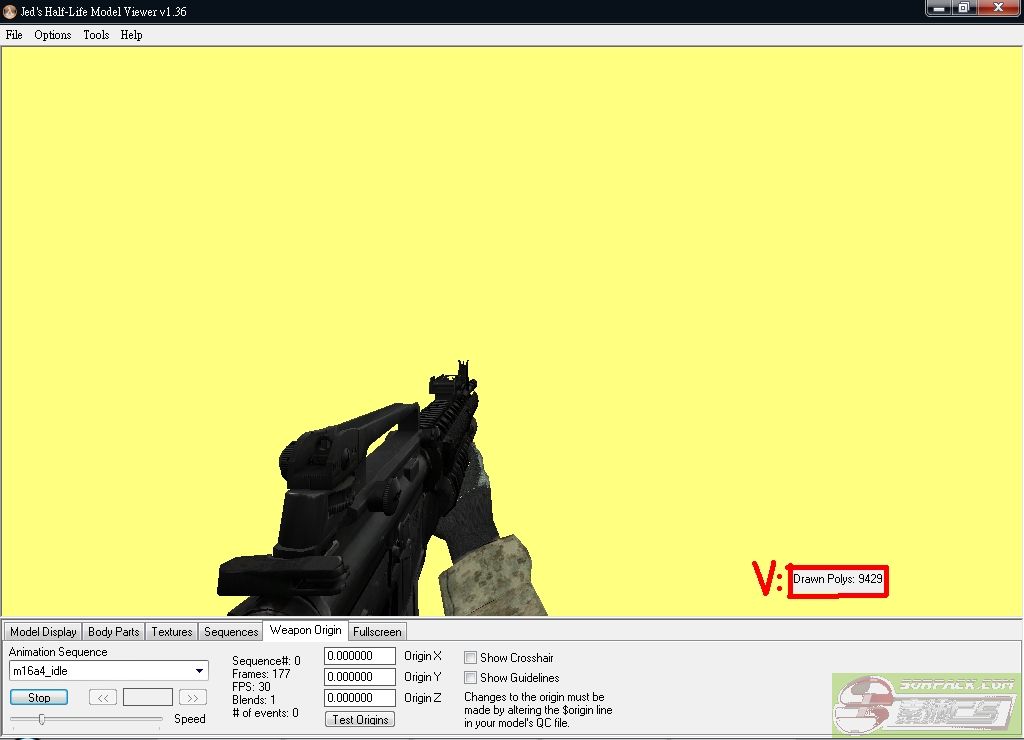Screen dimensions: 1024x740
Task: Step to previous frame with << button
Action: (103, 698)
